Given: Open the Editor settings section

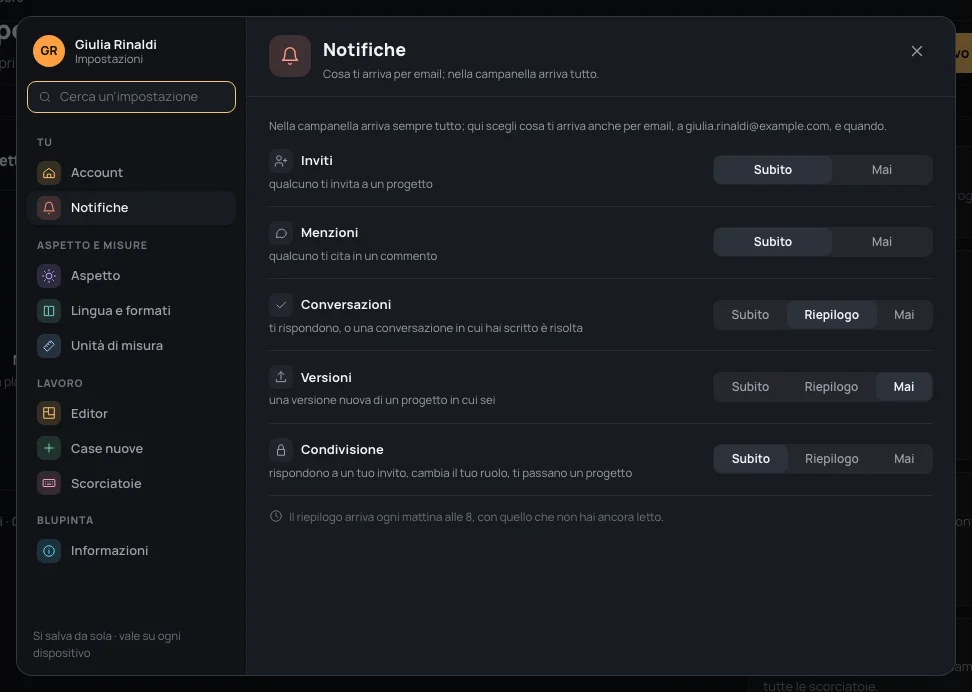Looking at the screenshot, I should point(131,414).
